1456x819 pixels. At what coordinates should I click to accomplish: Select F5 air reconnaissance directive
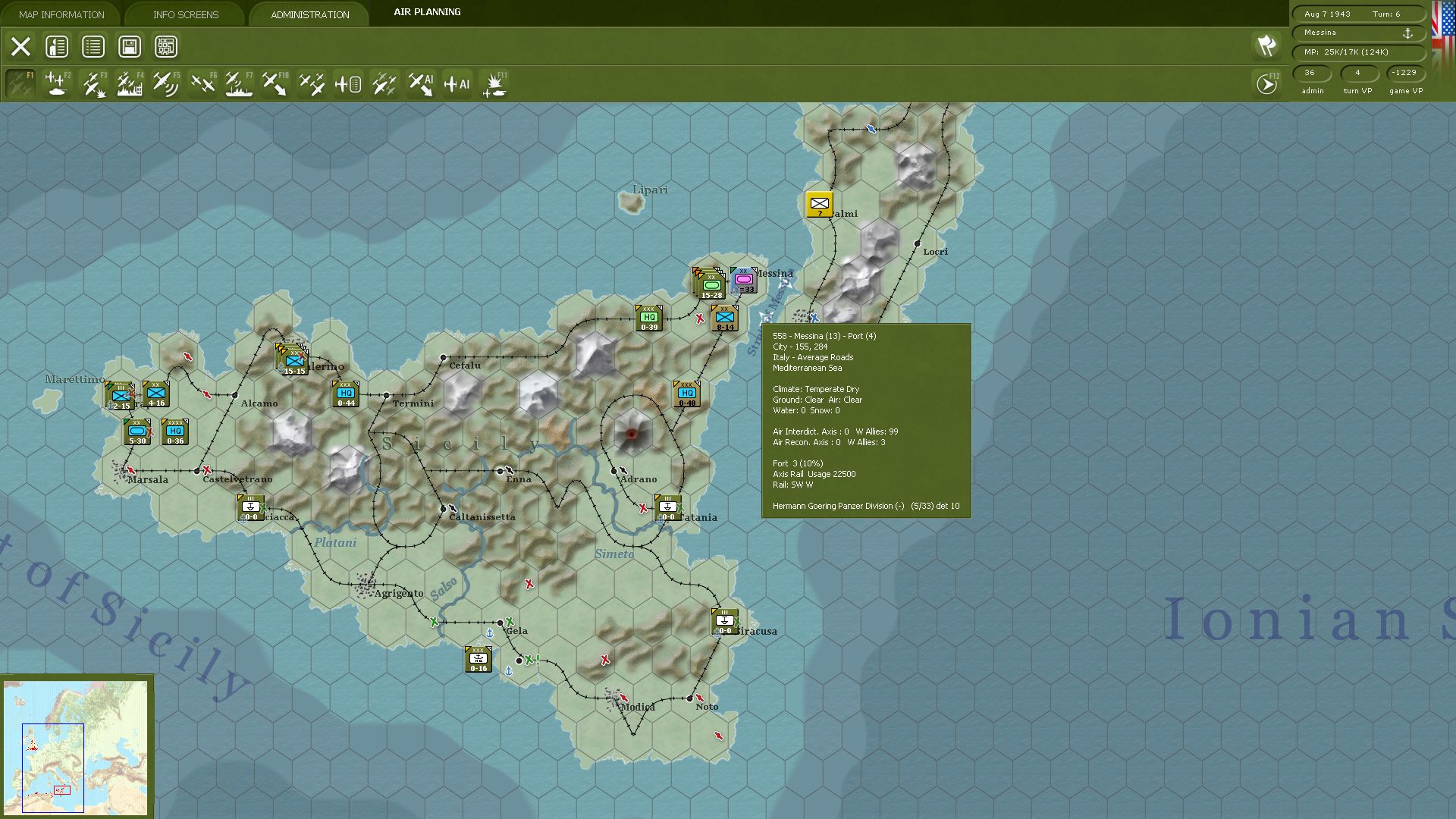tap(166, 83)
